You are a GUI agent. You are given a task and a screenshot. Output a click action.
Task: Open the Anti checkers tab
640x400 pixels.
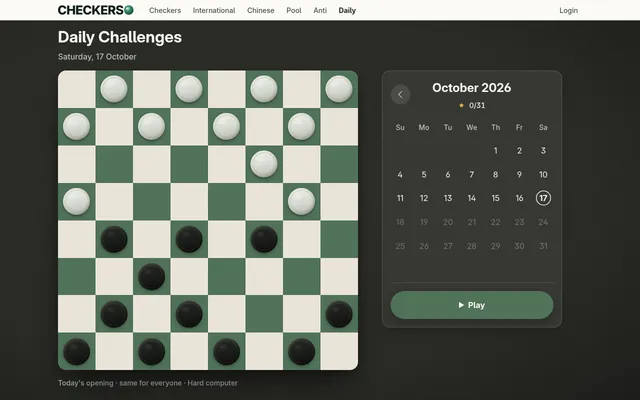click(320, 11)
